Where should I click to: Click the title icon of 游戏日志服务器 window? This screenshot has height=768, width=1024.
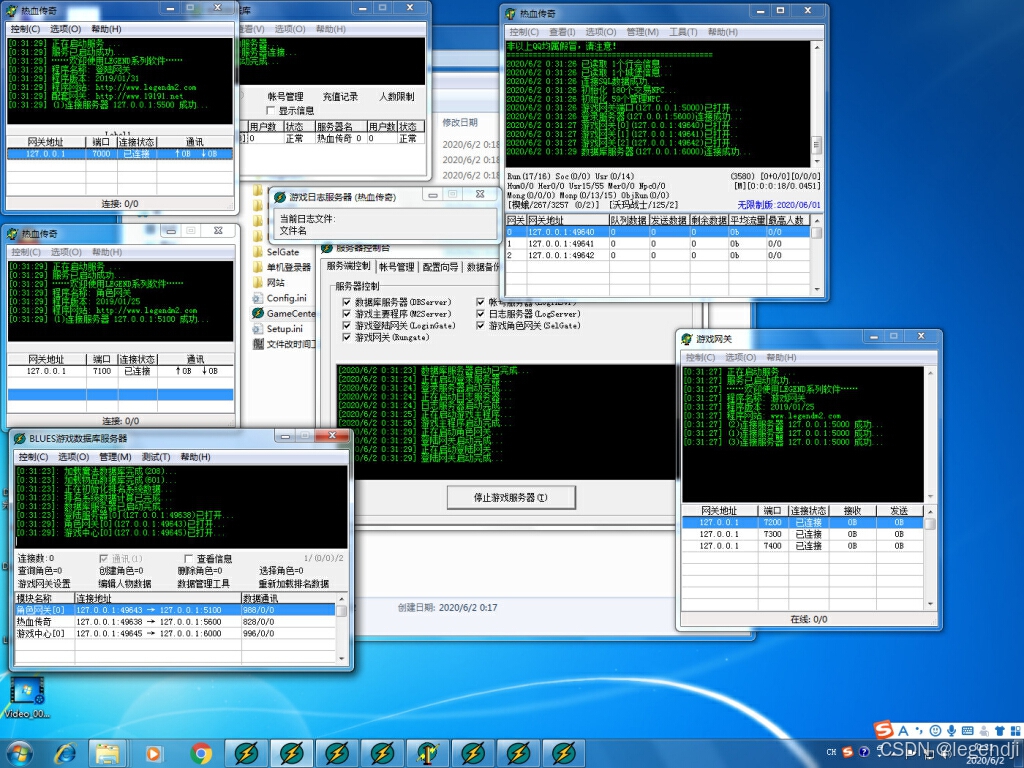pyautogui.click(x=280, y=197)
